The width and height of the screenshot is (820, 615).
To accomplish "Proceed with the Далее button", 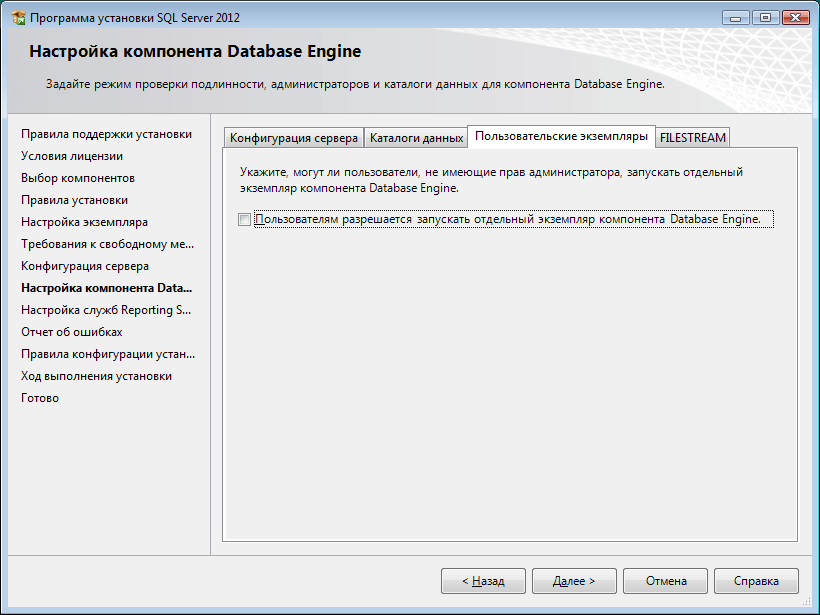I will pos(573,581).
